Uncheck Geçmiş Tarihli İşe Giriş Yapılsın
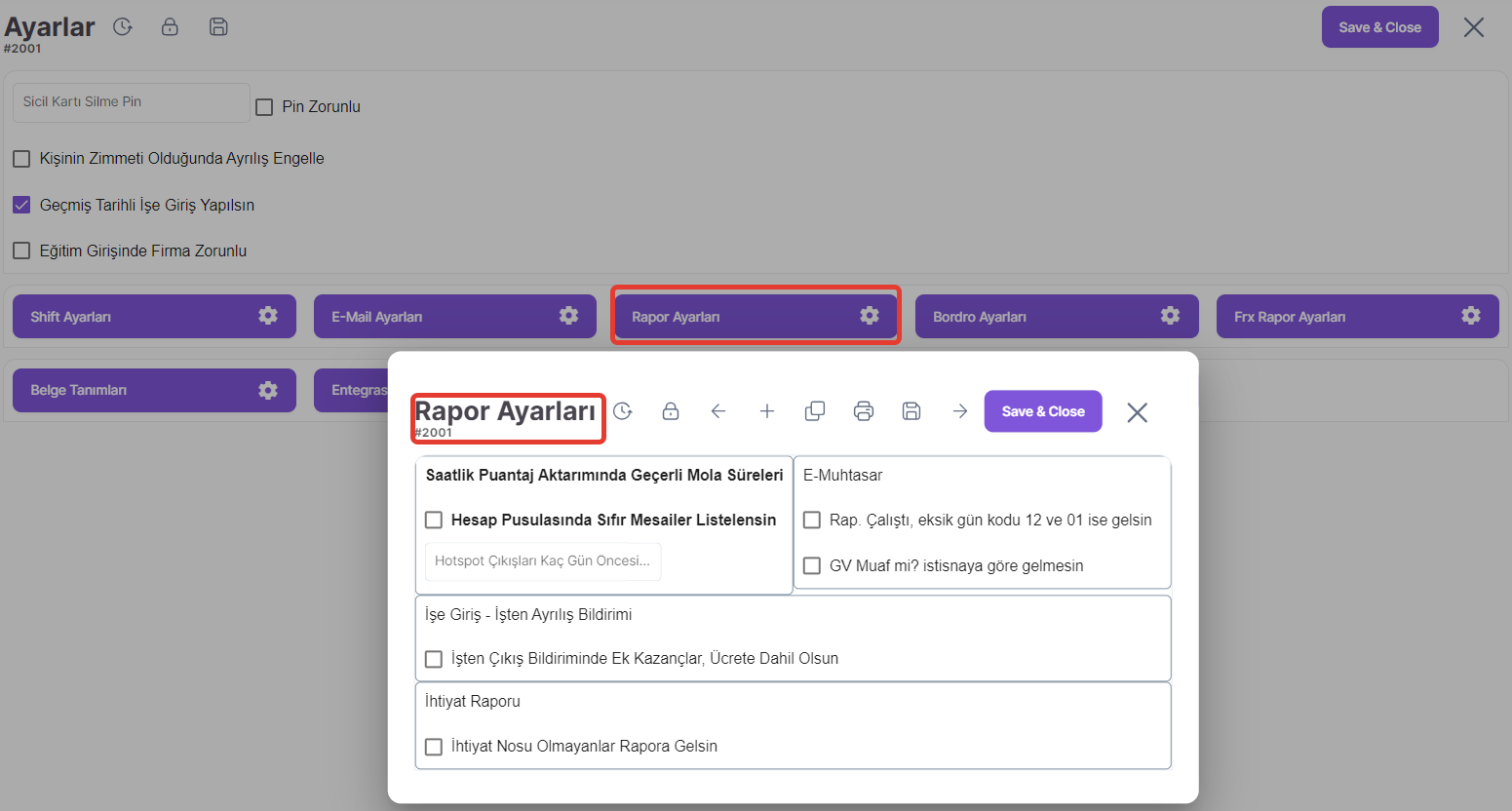Viewport: 1512px width, 811px height. coord(21,205)
